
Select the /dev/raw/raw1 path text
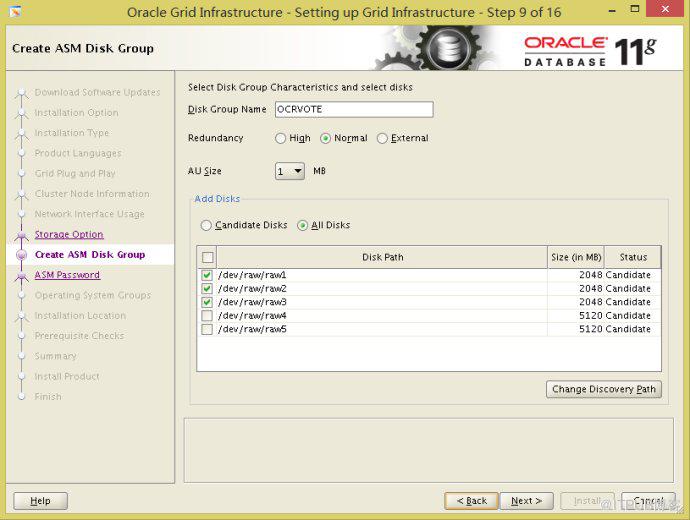[x=252, y=275]
